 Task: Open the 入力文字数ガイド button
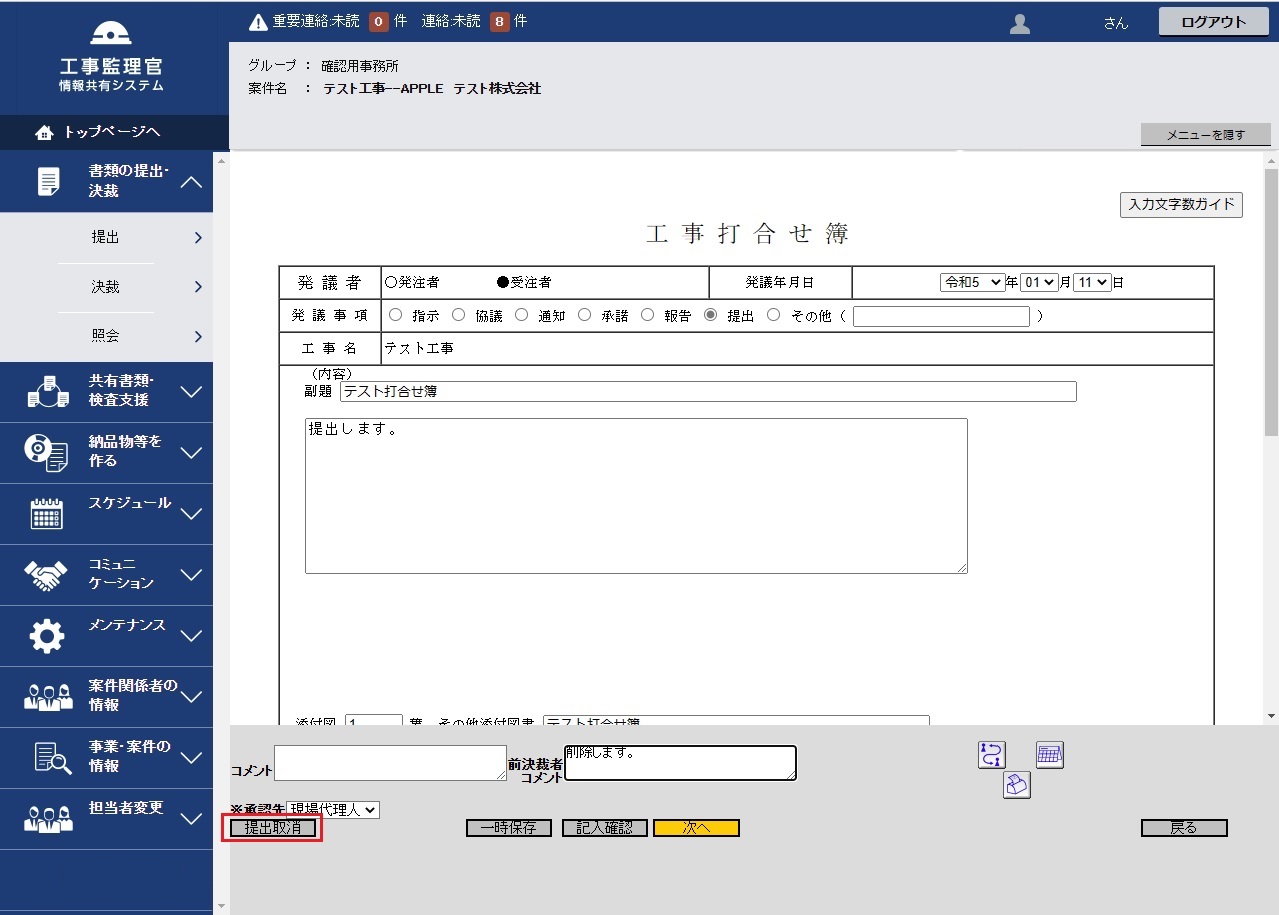(x=1181, y=205)
